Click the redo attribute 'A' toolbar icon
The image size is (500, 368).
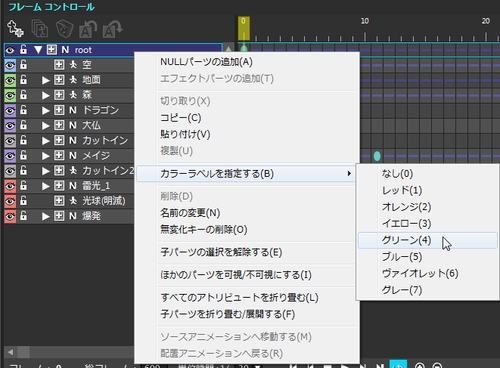pos(112,29)
